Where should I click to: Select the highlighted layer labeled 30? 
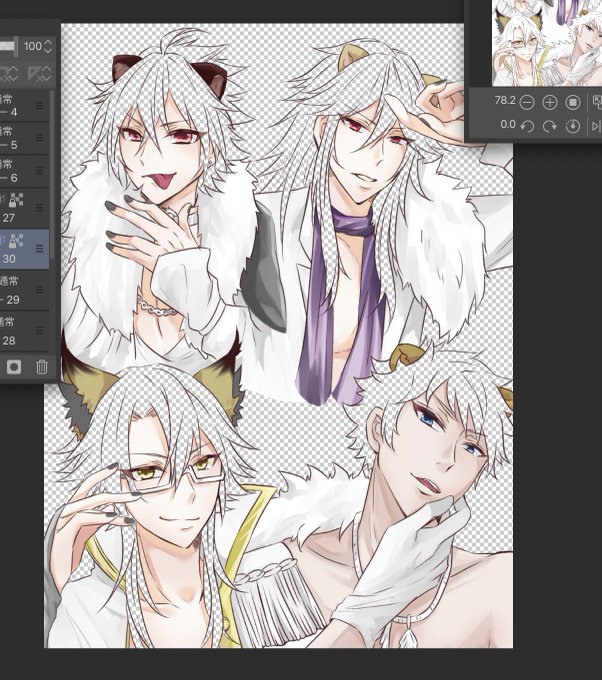(24, 248)
